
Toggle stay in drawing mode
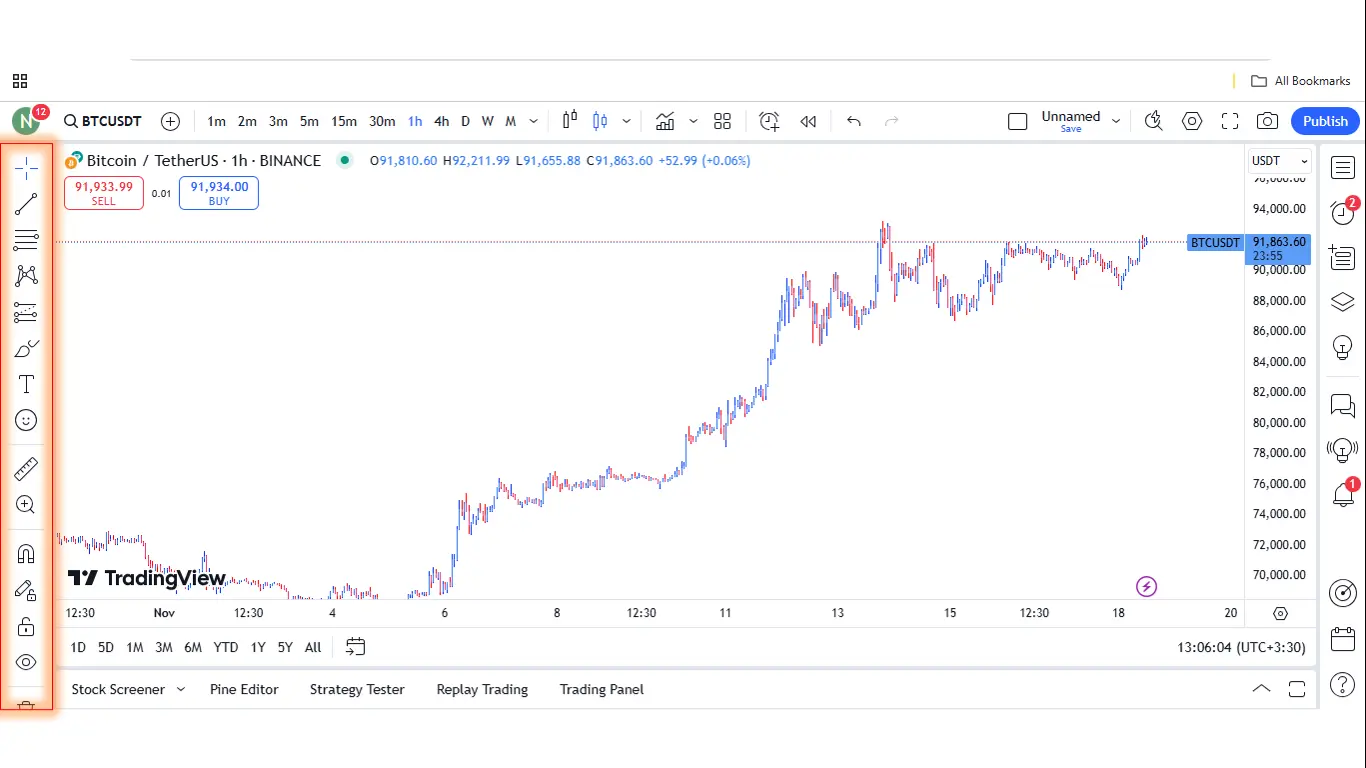point(26,590)
